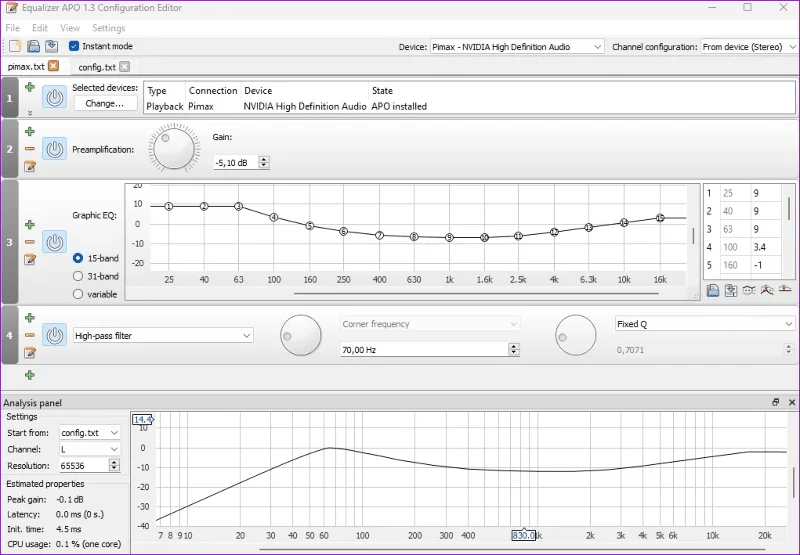Viewport: 800px width, 555px height.
Task: Click the Graphic EQ horizontal scrollbar
Action: coord(476,294)
